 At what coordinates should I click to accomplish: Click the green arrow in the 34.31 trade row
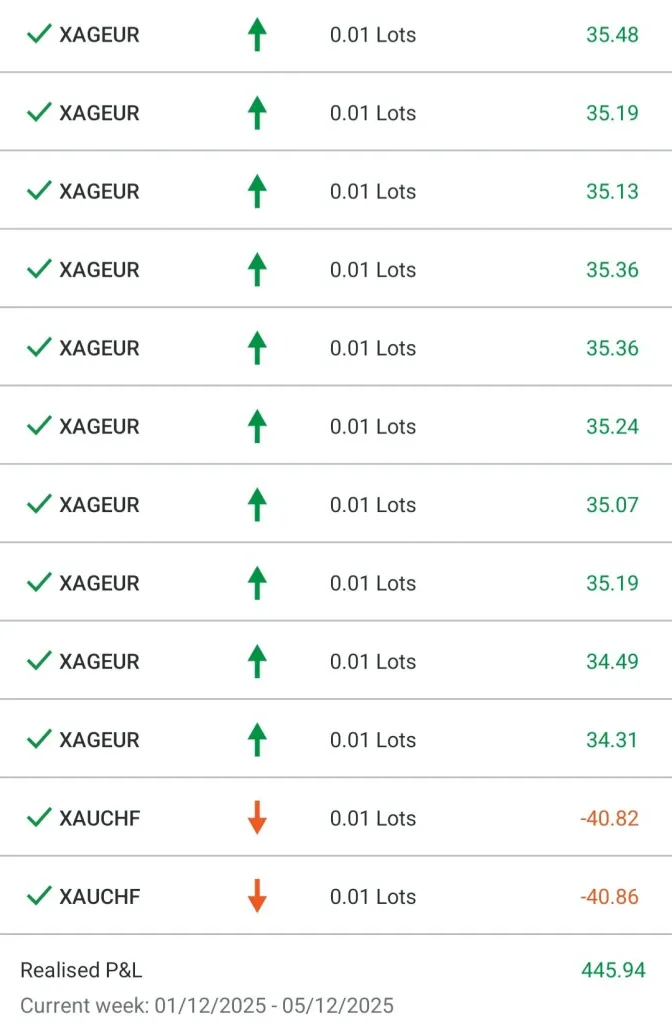coord(257,740)
